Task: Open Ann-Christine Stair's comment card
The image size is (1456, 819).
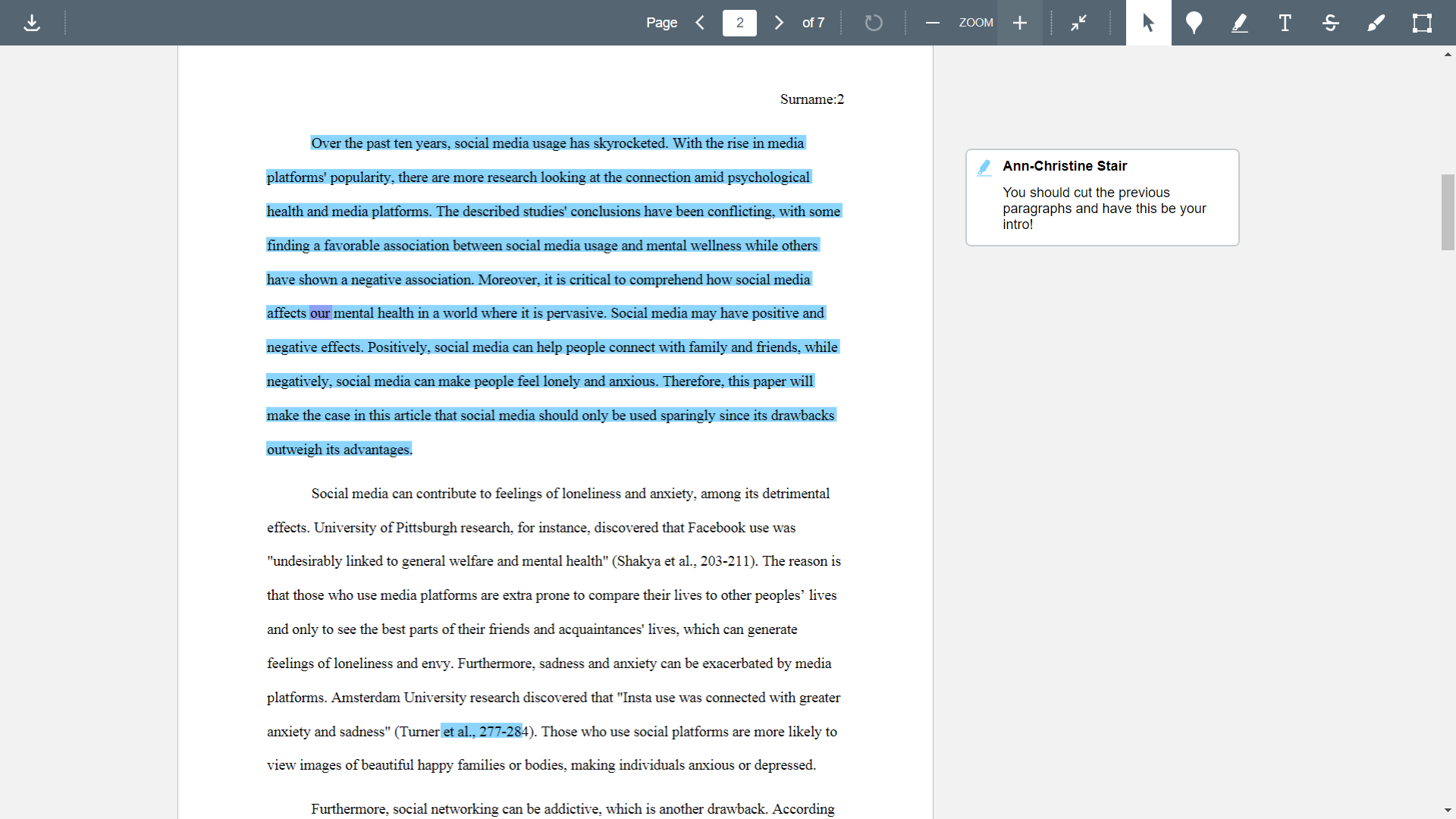Action: pos(1102,197)
